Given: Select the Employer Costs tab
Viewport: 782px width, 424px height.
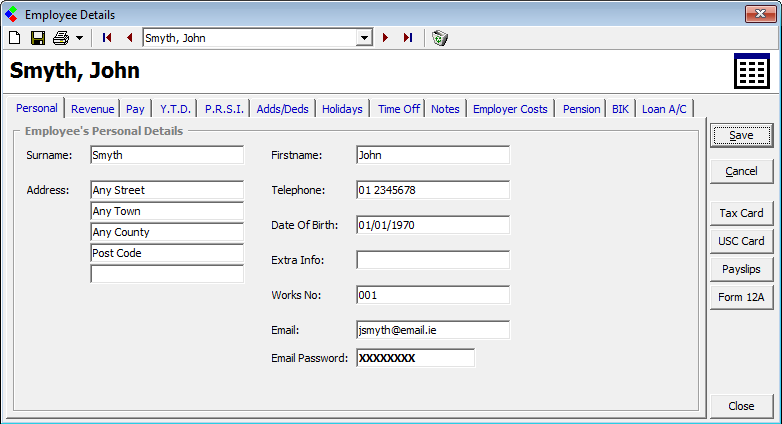Looking at the screenshot, I should [510, 109].
